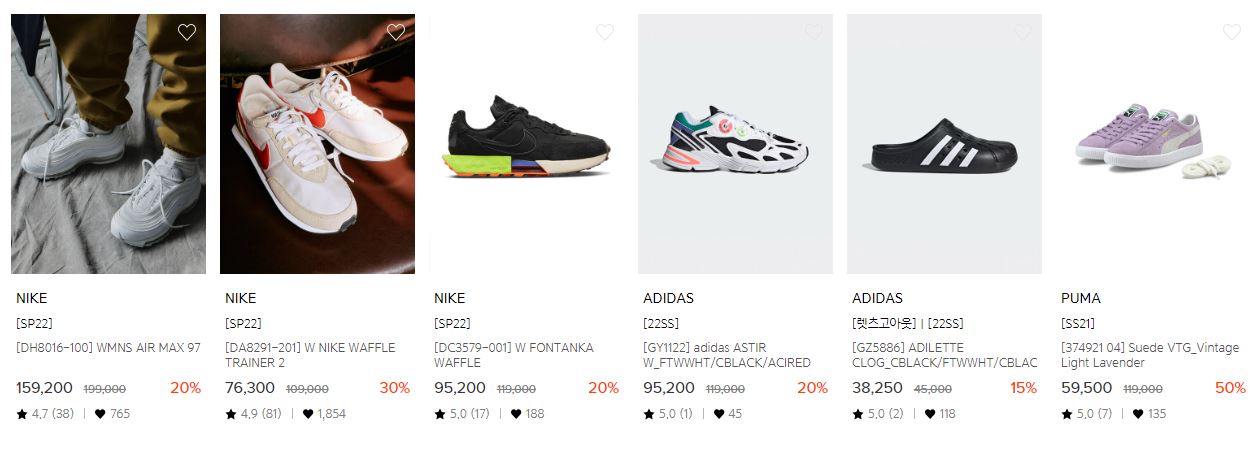
Task: Open Suede VTG Vintage Light Lavender title
Action: coord(1150,355)
